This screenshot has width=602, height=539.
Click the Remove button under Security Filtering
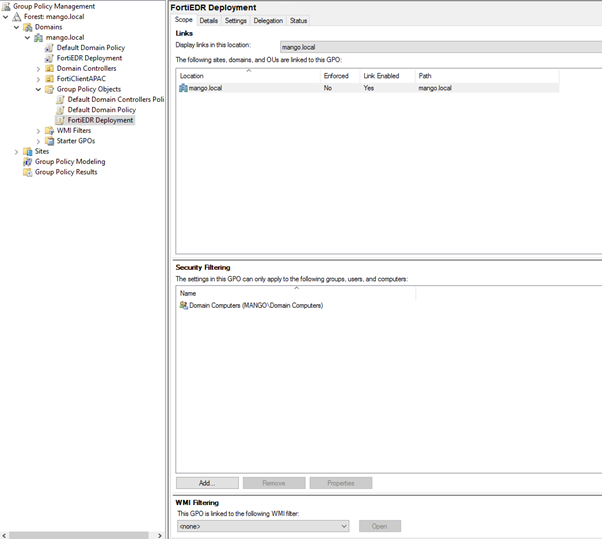pos(274,483)
